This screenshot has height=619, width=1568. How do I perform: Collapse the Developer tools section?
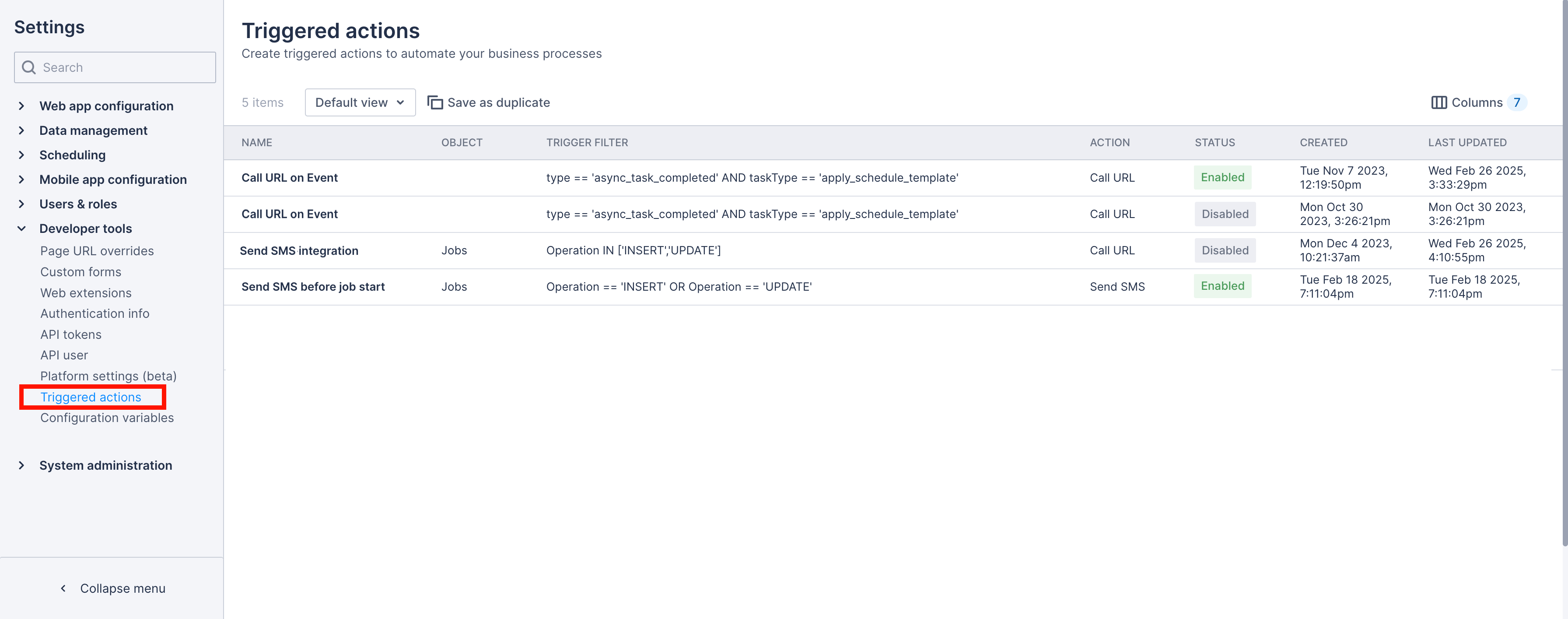[22, 229]
